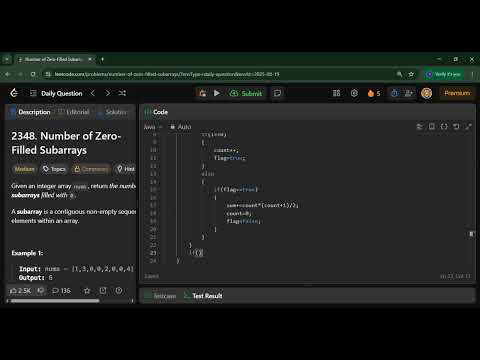Click the flag=true line in editor

229,158
